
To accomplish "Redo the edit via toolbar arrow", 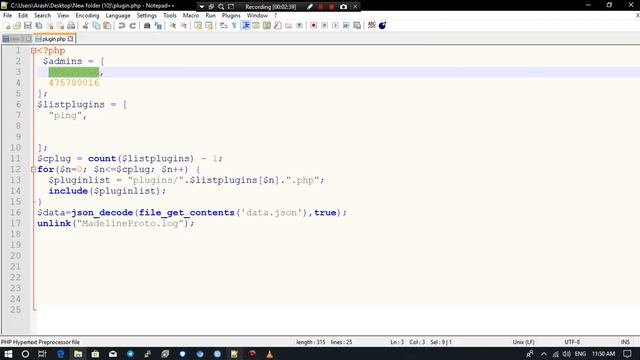I will [x=132, y=26].
